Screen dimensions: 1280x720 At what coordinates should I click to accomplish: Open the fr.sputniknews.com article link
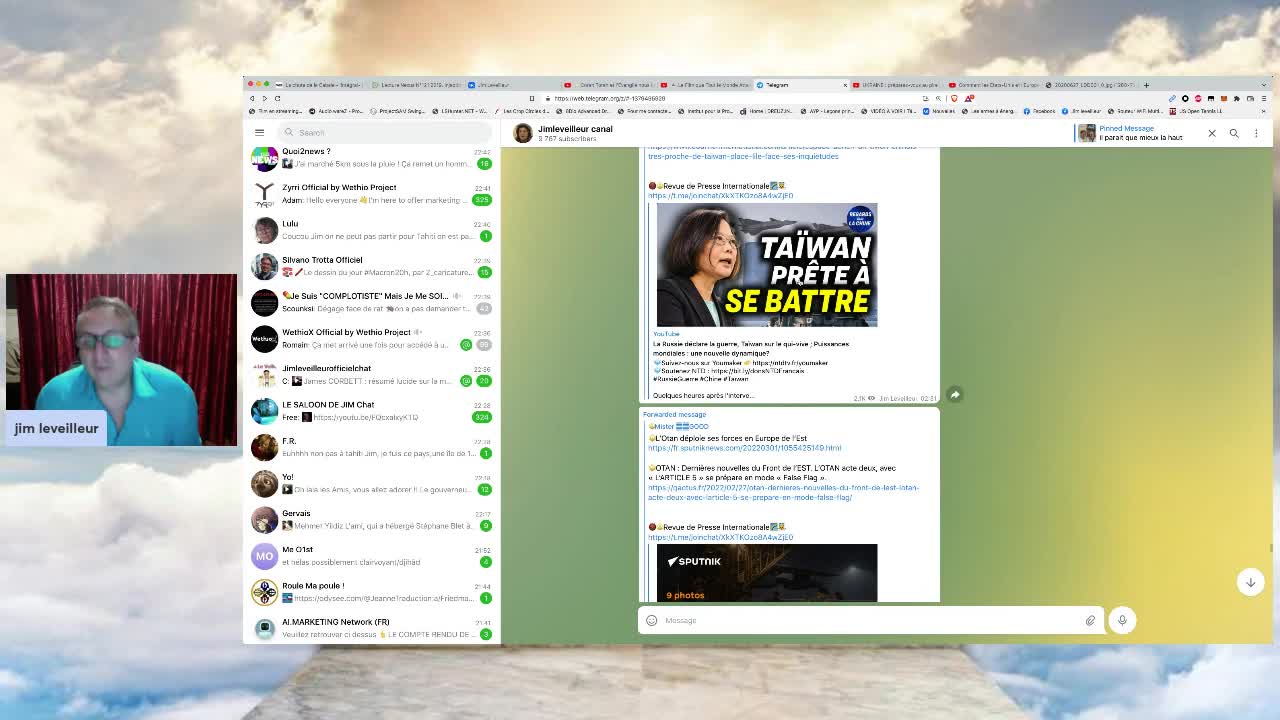(745, 448)
